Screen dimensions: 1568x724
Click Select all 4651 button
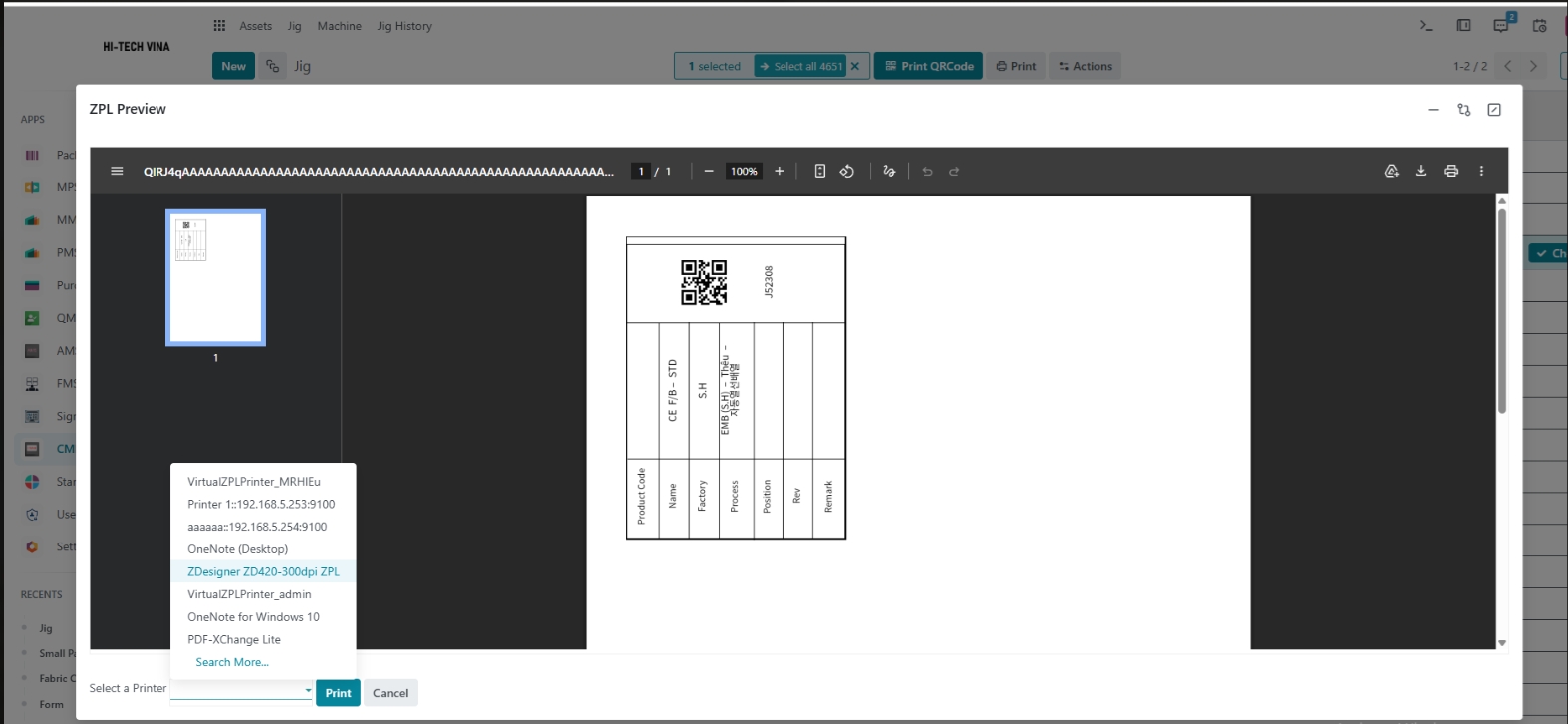click(x=799, y=66)
